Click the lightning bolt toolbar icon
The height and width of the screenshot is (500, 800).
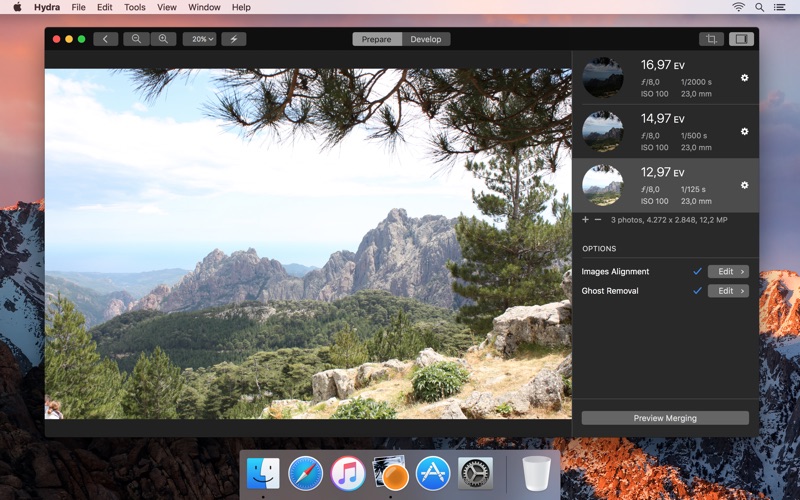(x=234, y=39)
